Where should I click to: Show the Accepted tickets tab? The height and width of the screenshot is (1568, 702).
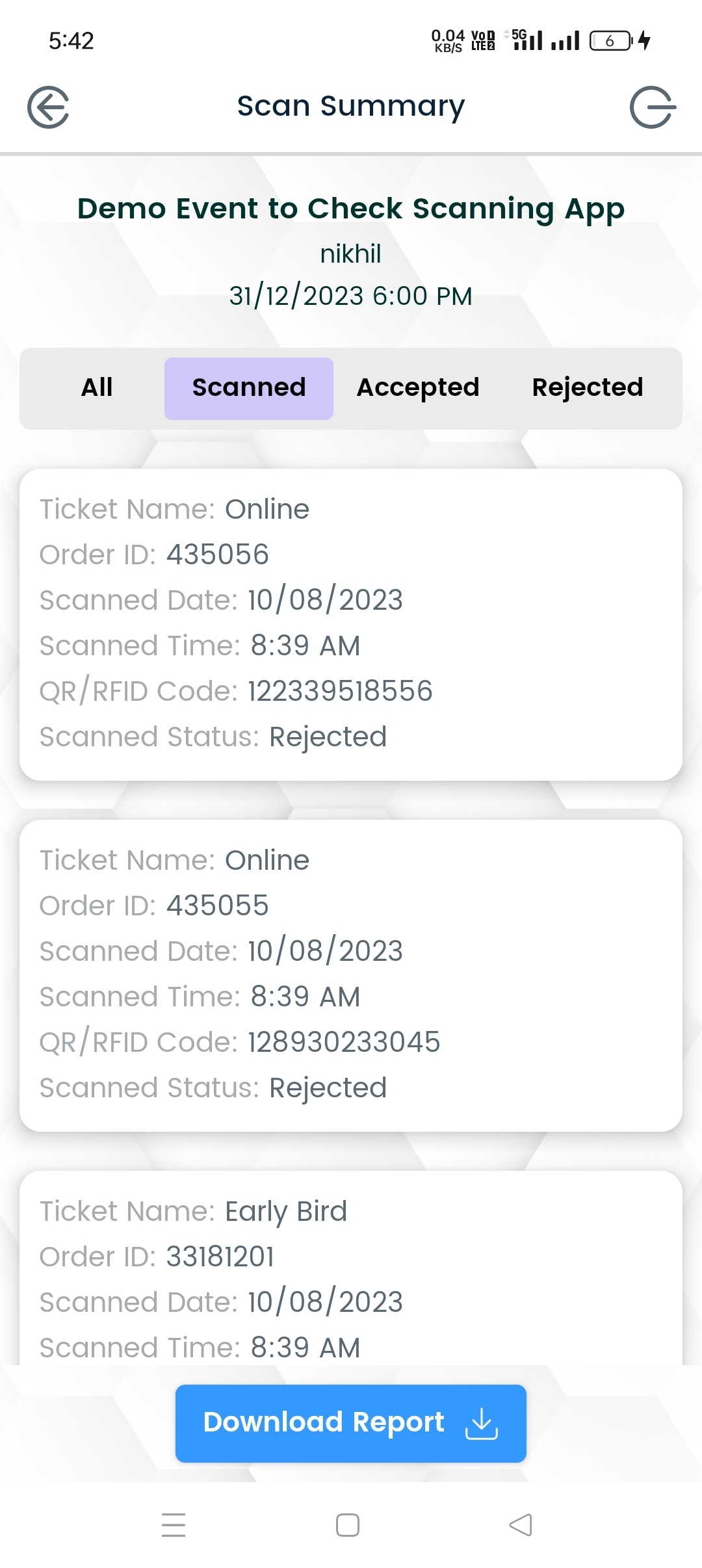pos(418,388)
